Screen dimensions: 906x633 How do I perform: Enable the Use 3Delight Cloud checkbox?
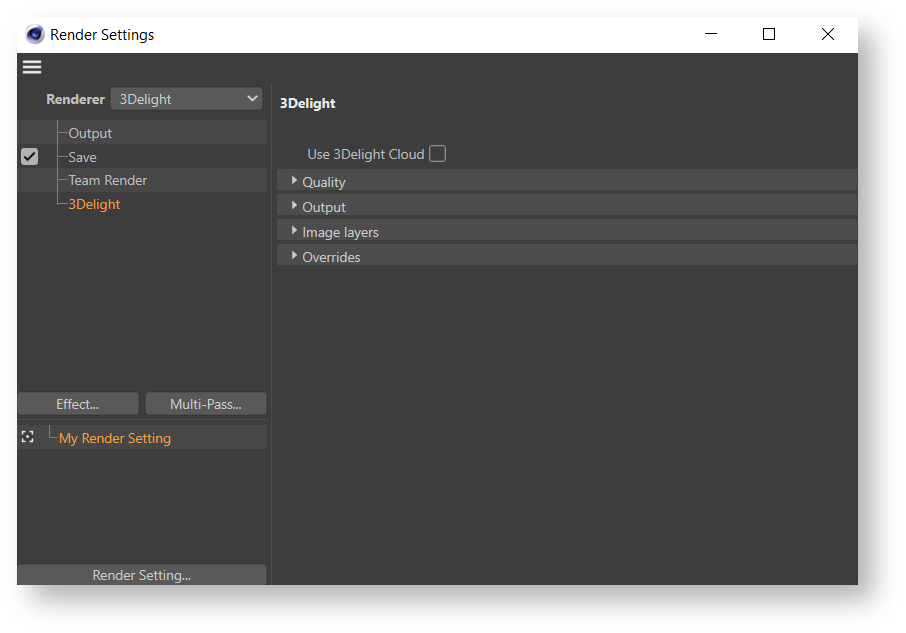tap(437, 154)
